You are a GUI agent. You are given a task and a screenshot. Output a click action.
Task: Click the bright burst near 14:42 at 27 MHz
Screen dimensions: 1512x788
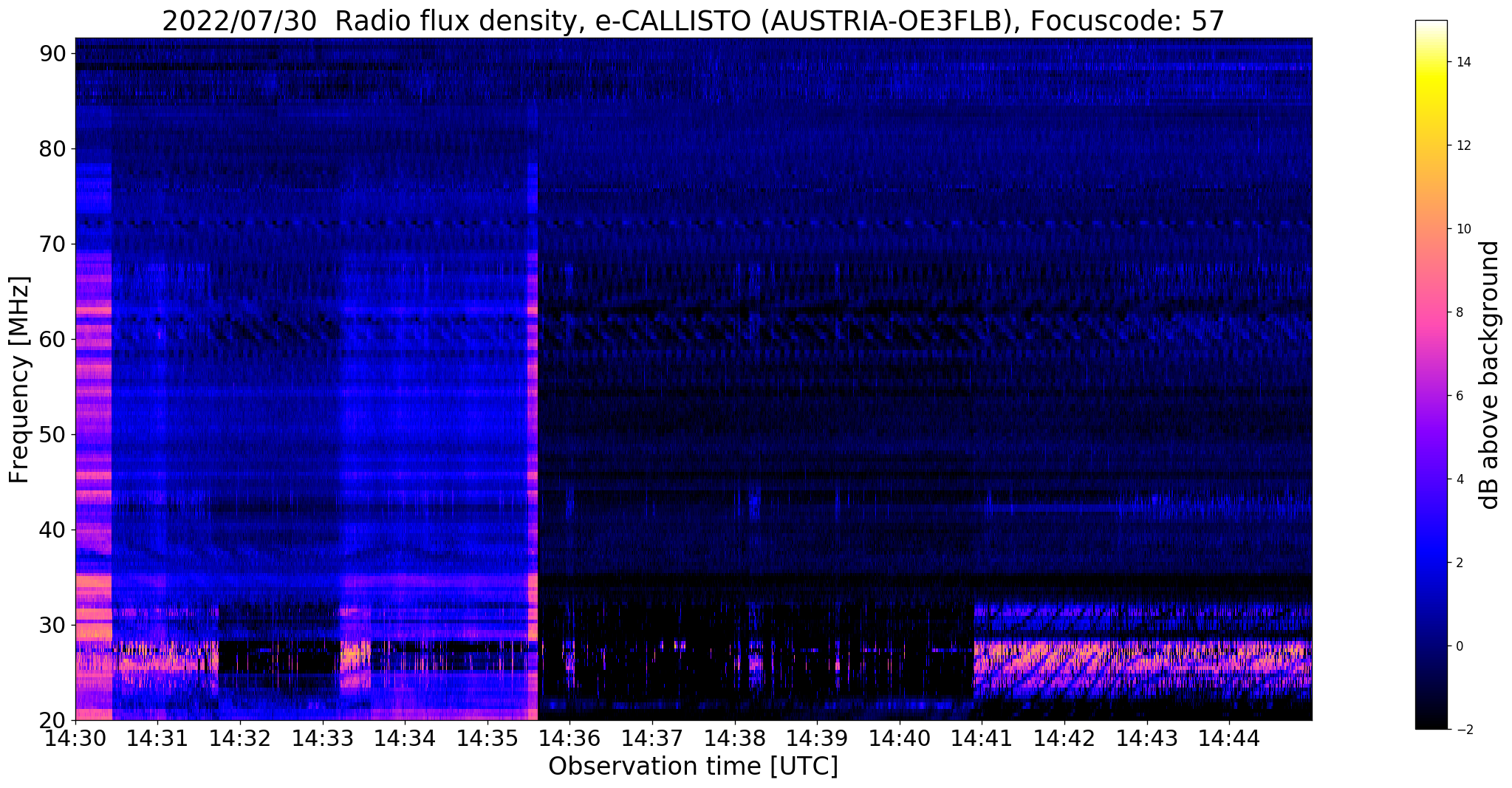pos(1064,655)
